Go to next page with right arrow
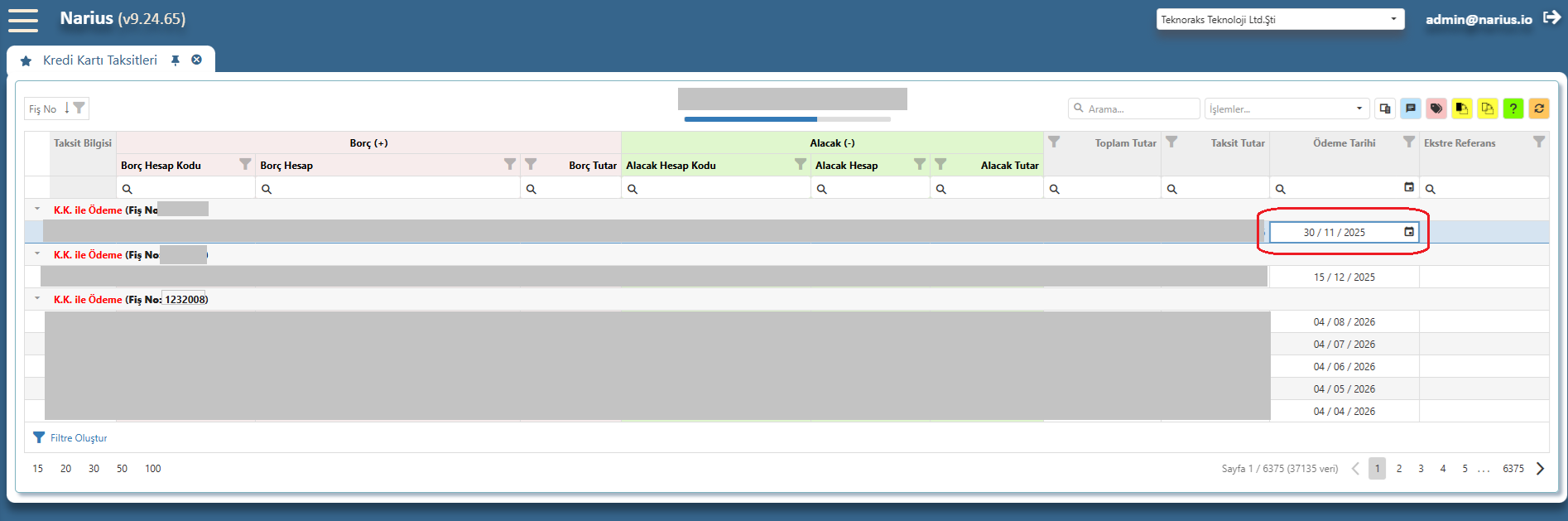The image size is (1568, 521). pos(1540,469)
